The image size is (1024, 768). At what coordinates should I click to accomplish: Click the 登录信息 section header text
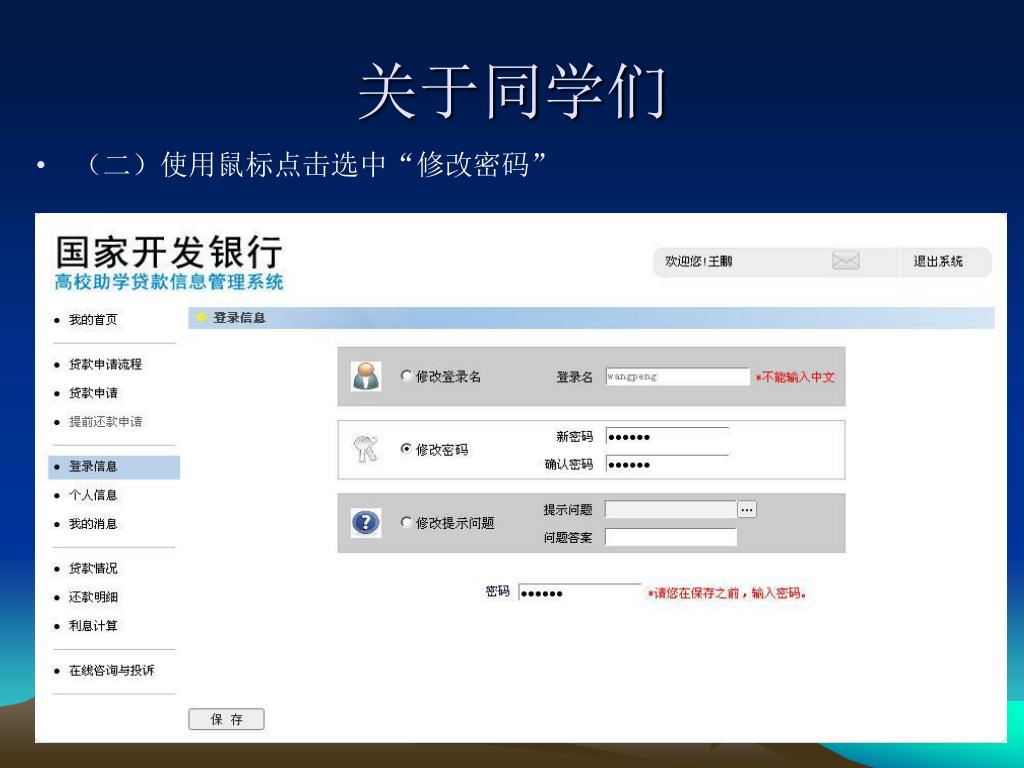point(239,317)
